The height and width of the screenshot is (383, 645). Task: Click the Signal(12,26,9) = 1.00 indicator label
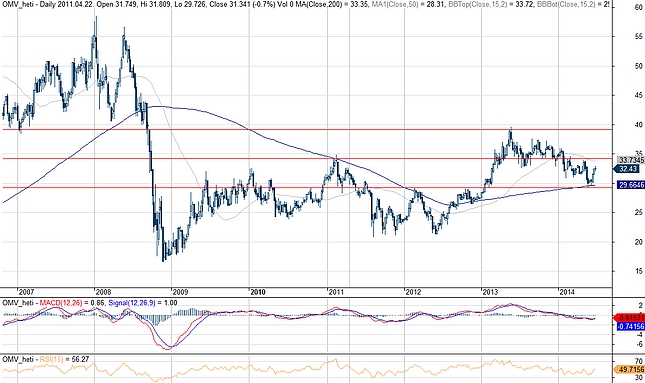(143, 303)
